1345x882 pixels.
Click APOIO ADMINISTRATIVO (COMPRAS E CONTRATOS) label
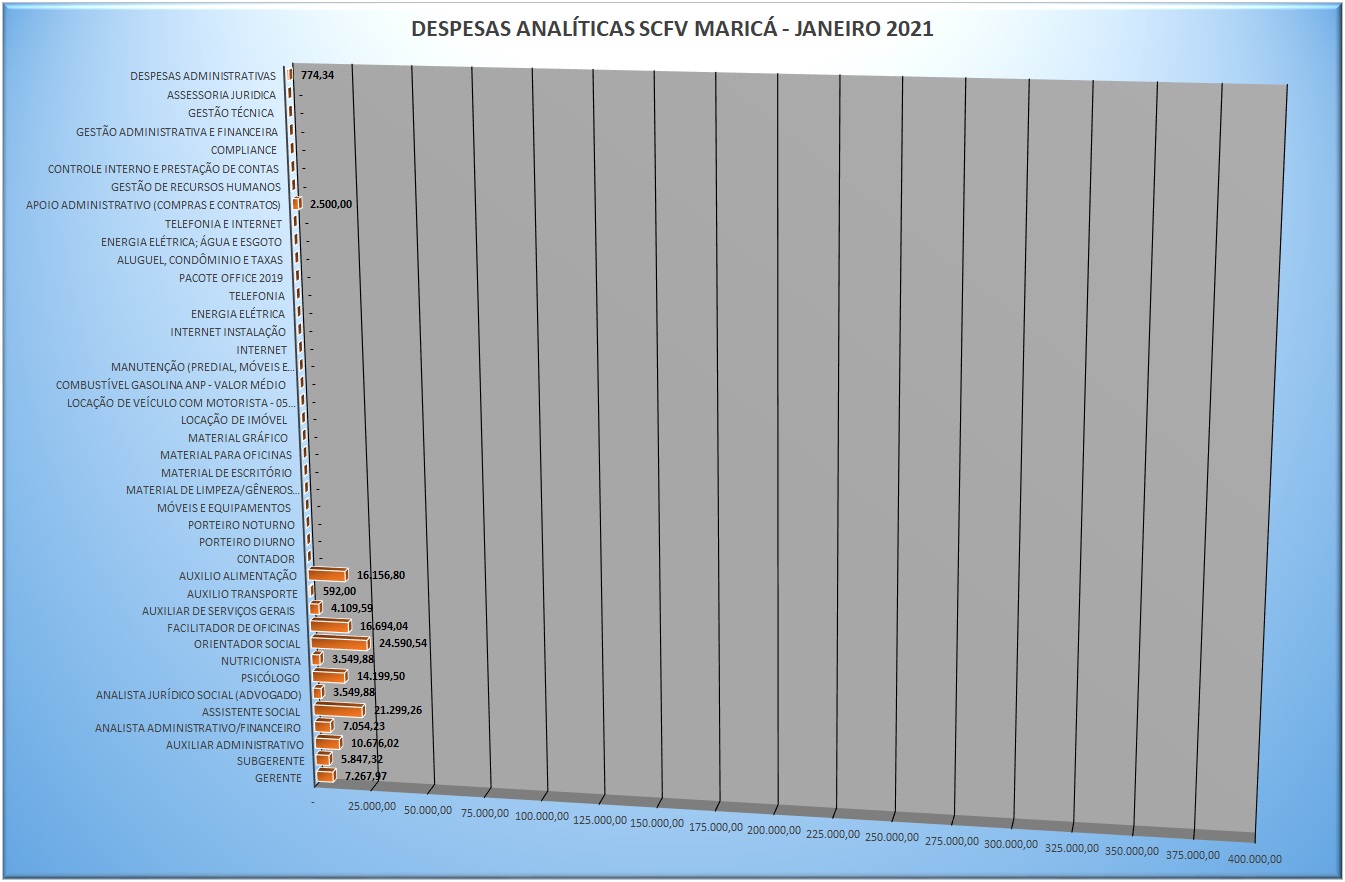[x=154, y=205]
